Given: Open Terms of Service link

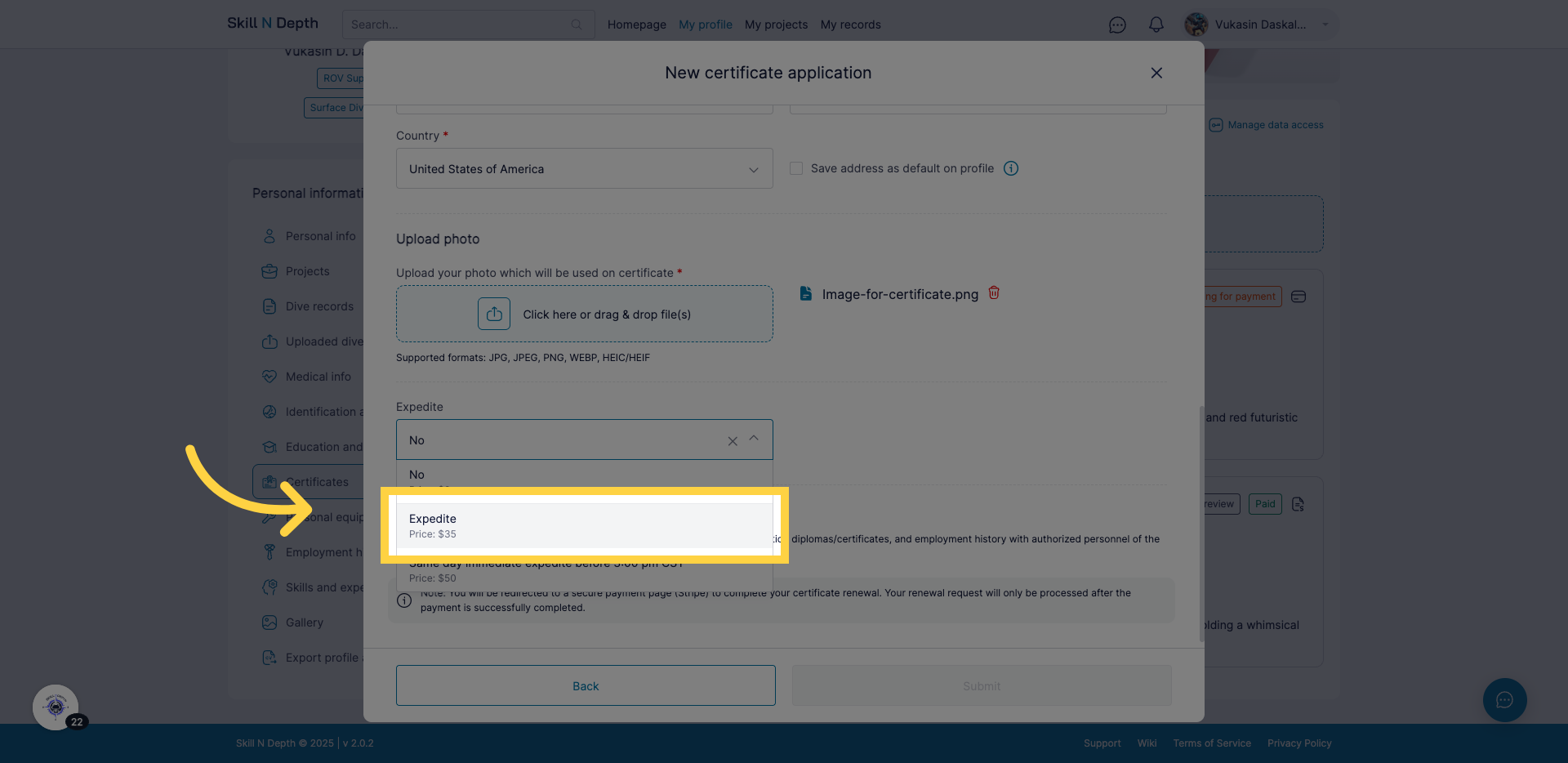Looking at the screenshot, I should tap(1212, 743).
